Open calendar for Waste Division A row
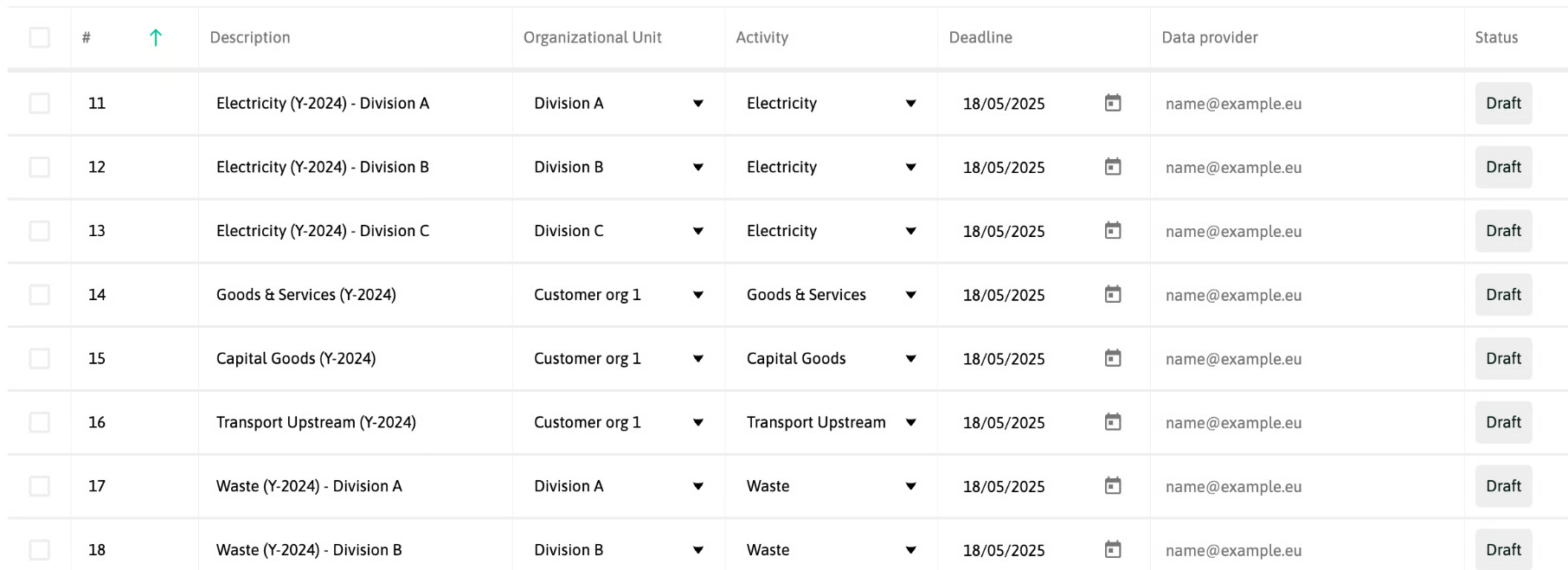Viewport: 1568px width, 570px height. coord(1113,485)
